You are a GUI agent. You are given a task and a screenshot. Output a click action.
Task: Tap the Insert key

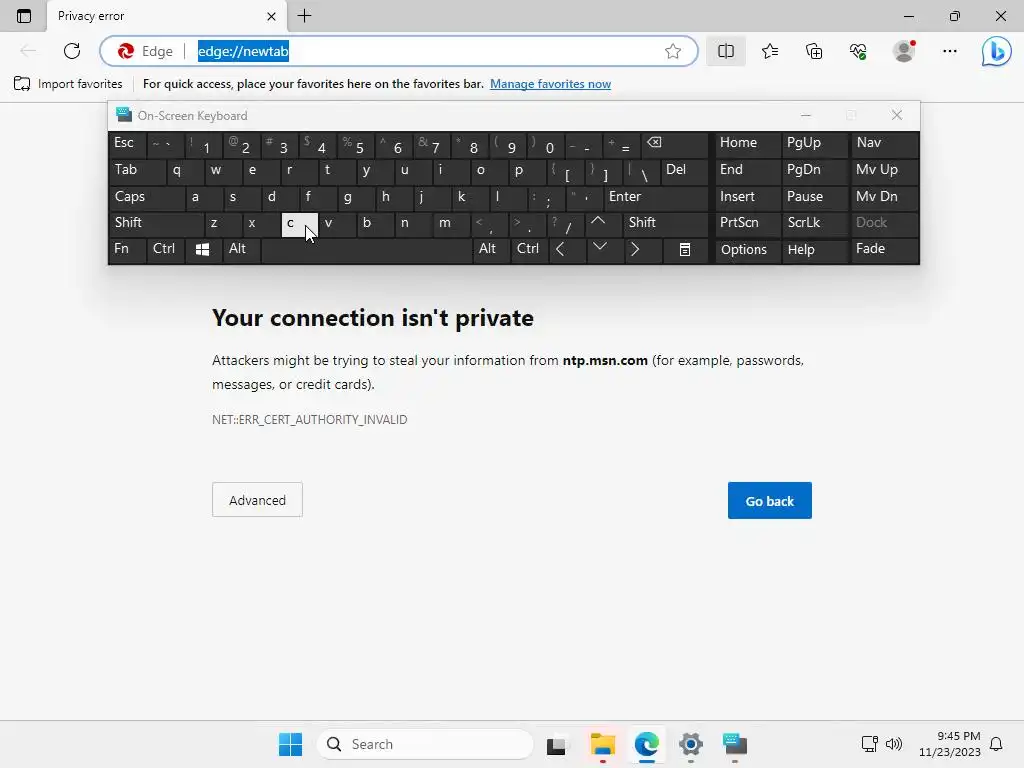click(x=746, y=197)
